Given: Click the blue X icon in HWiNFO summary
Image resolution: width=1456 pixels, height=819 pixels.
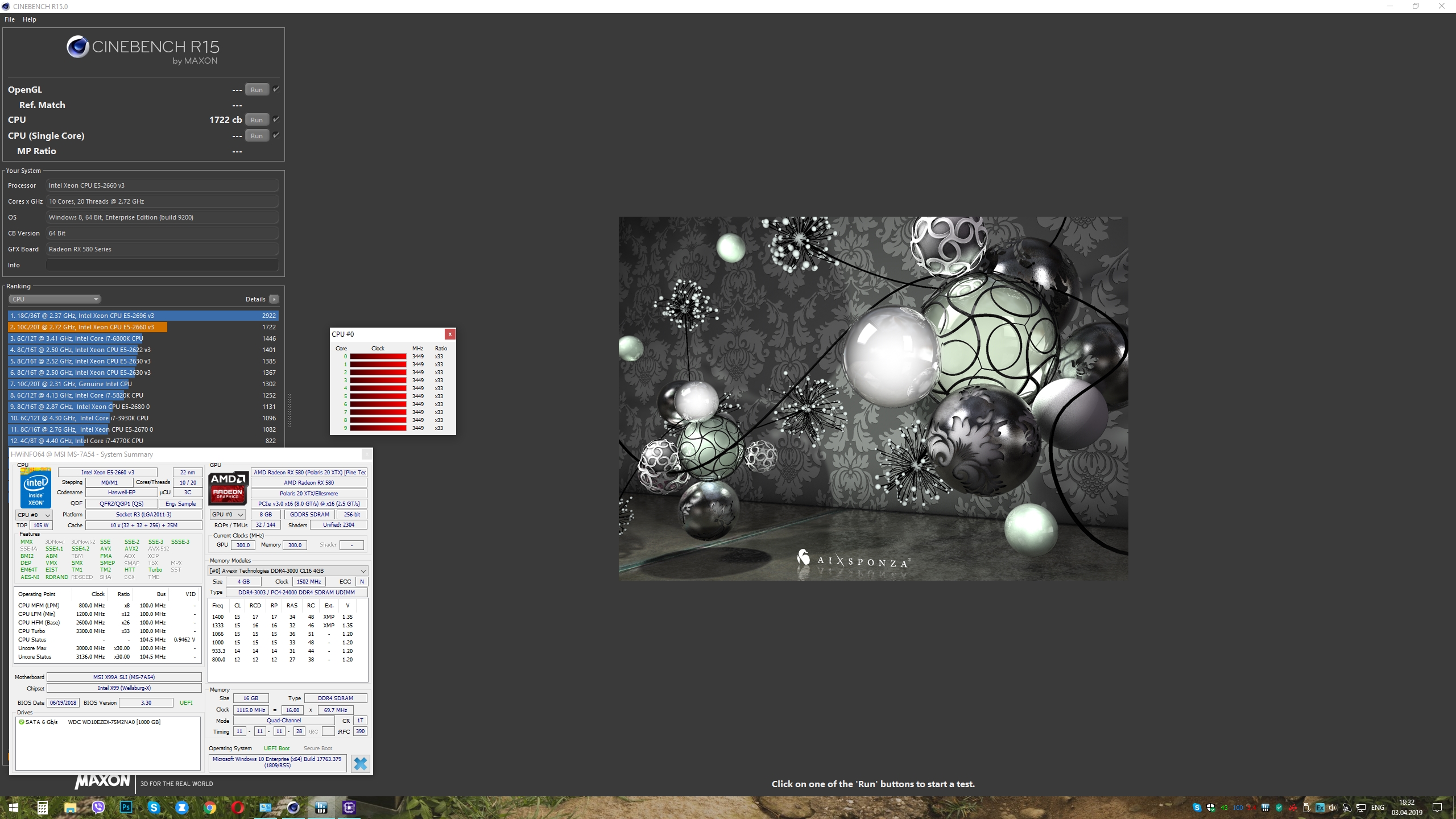Looking at the screenshot, I should coord(360,763).
